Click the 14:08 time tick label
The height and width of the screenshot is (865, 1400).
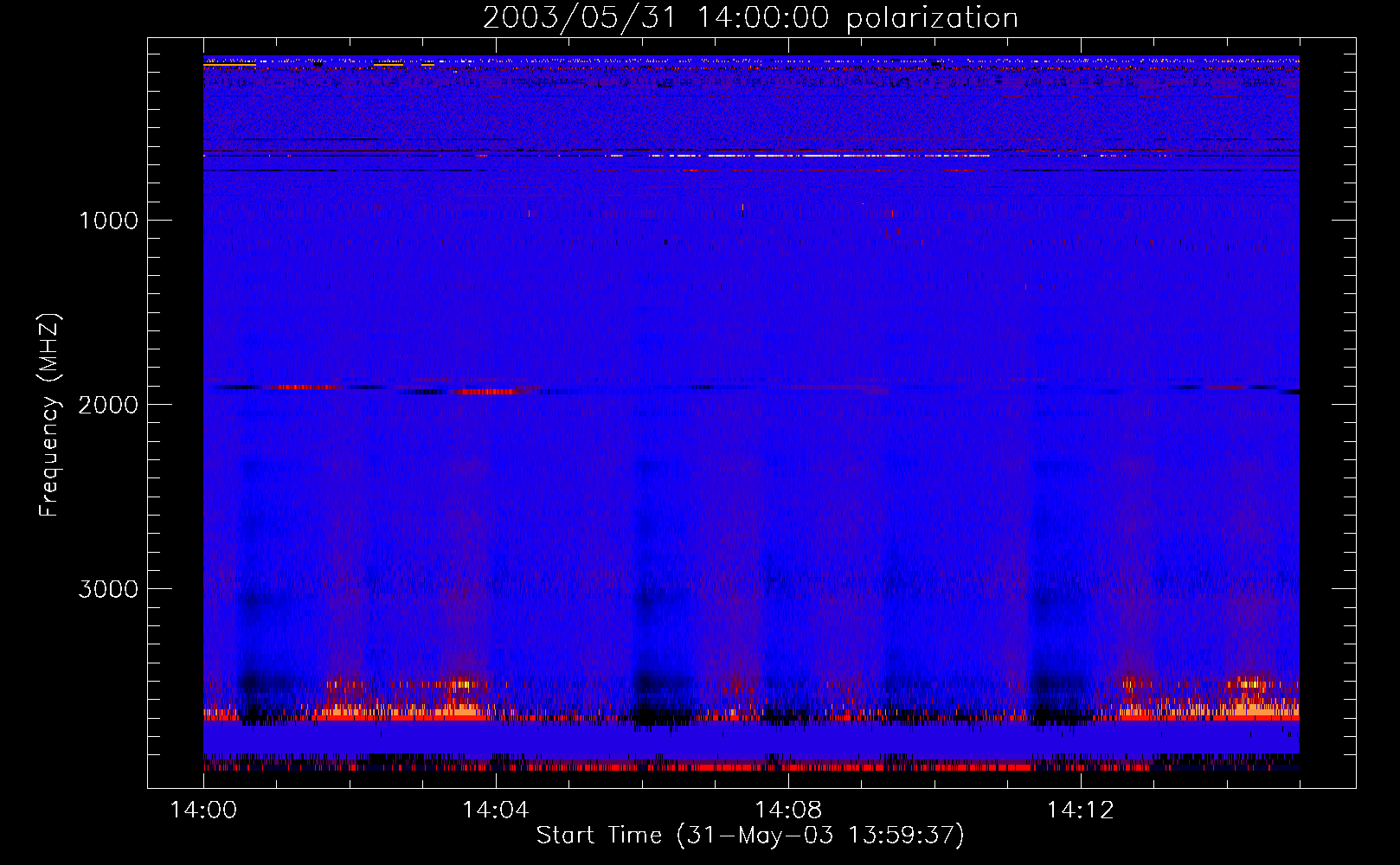pos(787,811)
